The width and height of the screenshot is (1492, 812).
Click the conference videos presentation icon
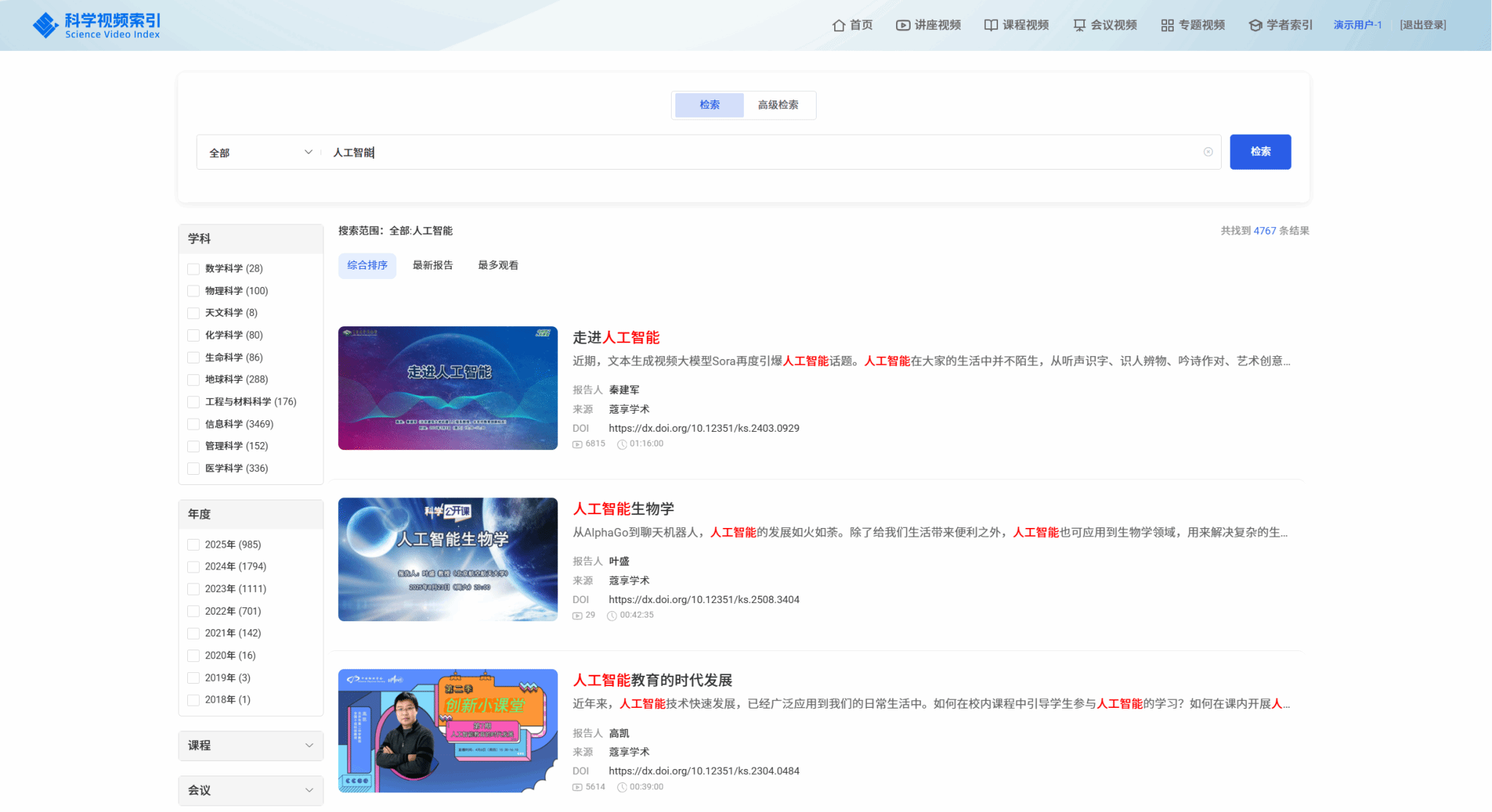coord(1079,25)
